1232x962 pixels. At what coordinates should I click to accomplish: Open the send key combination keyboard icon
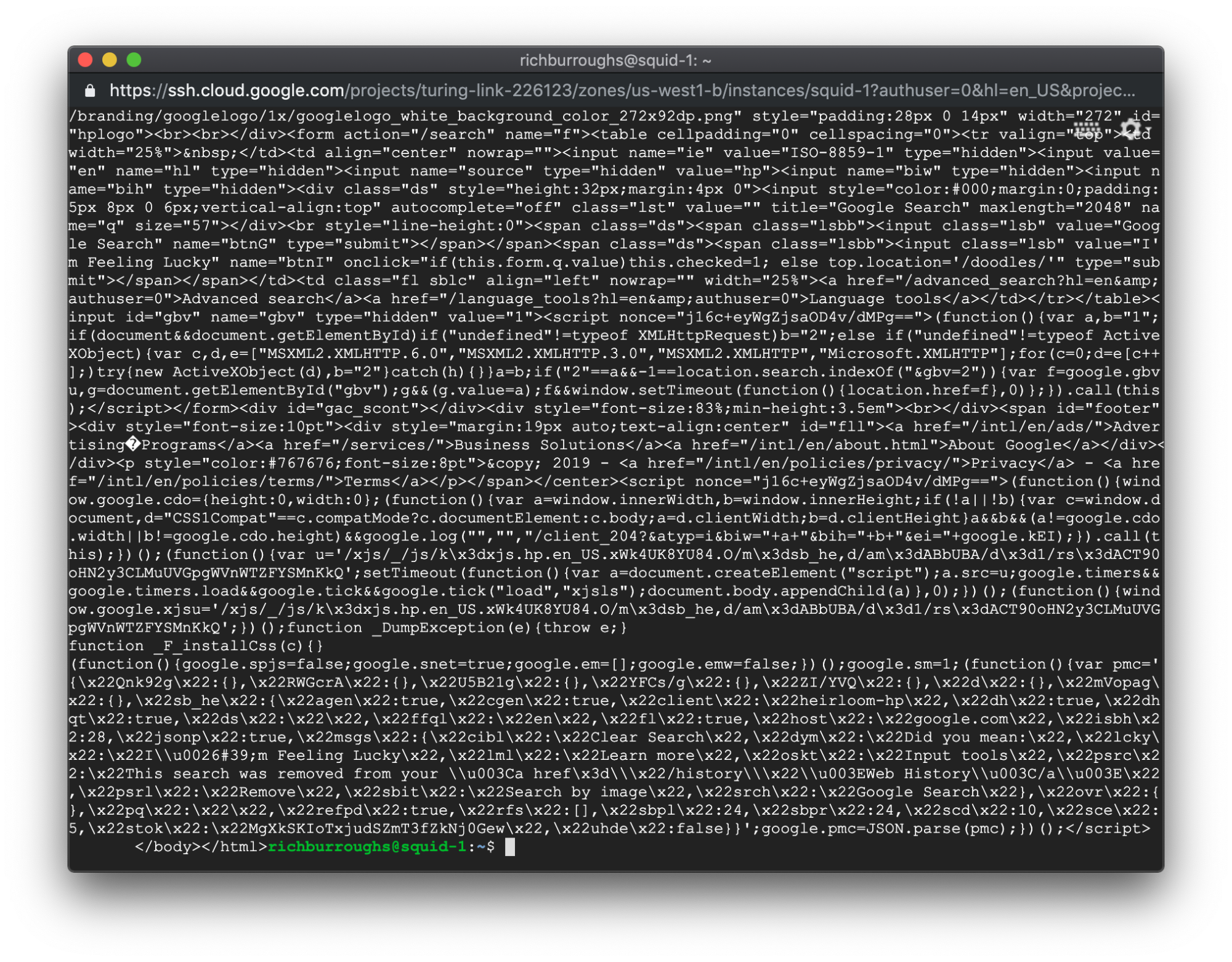pos(1087,131)
